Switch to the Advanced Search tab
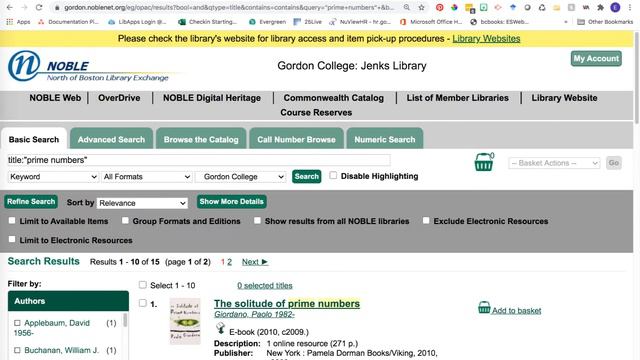 click(x=111, y=139)
